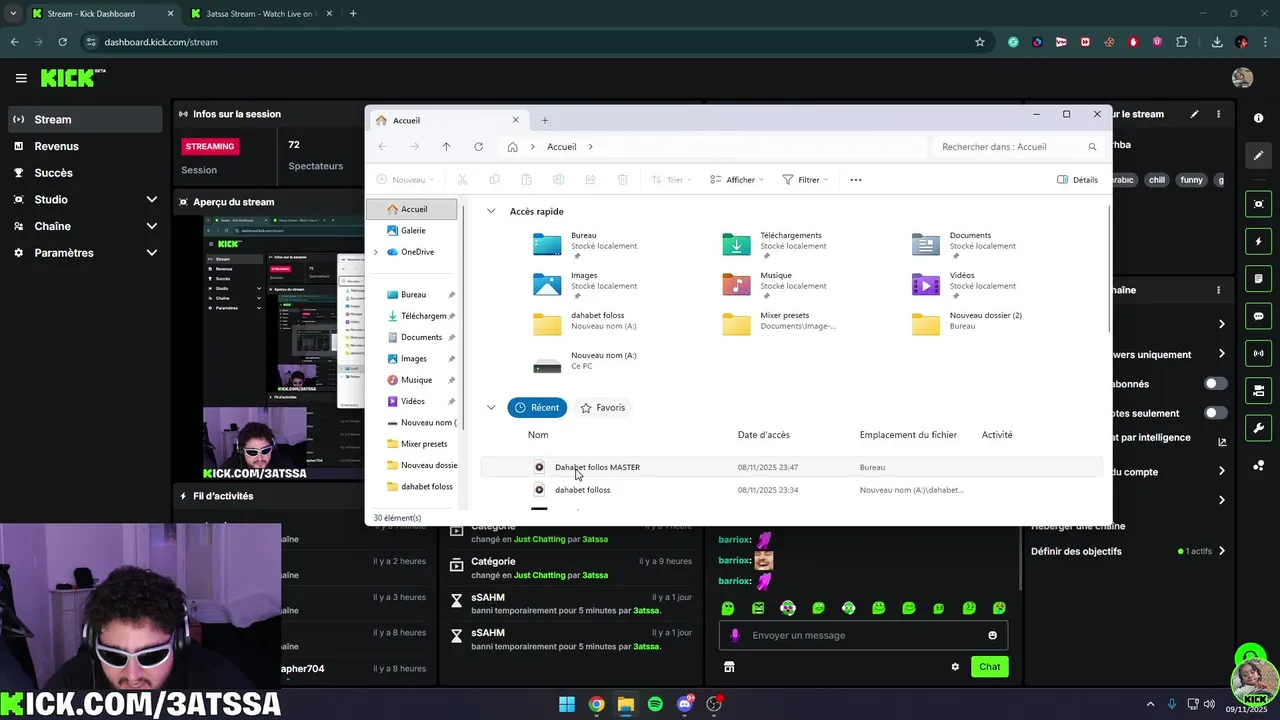Image resolution: width=1280 pixels, height=720 pixels.
Task: Click the Chrome address bar URL
Action: (x=161, y=42)
